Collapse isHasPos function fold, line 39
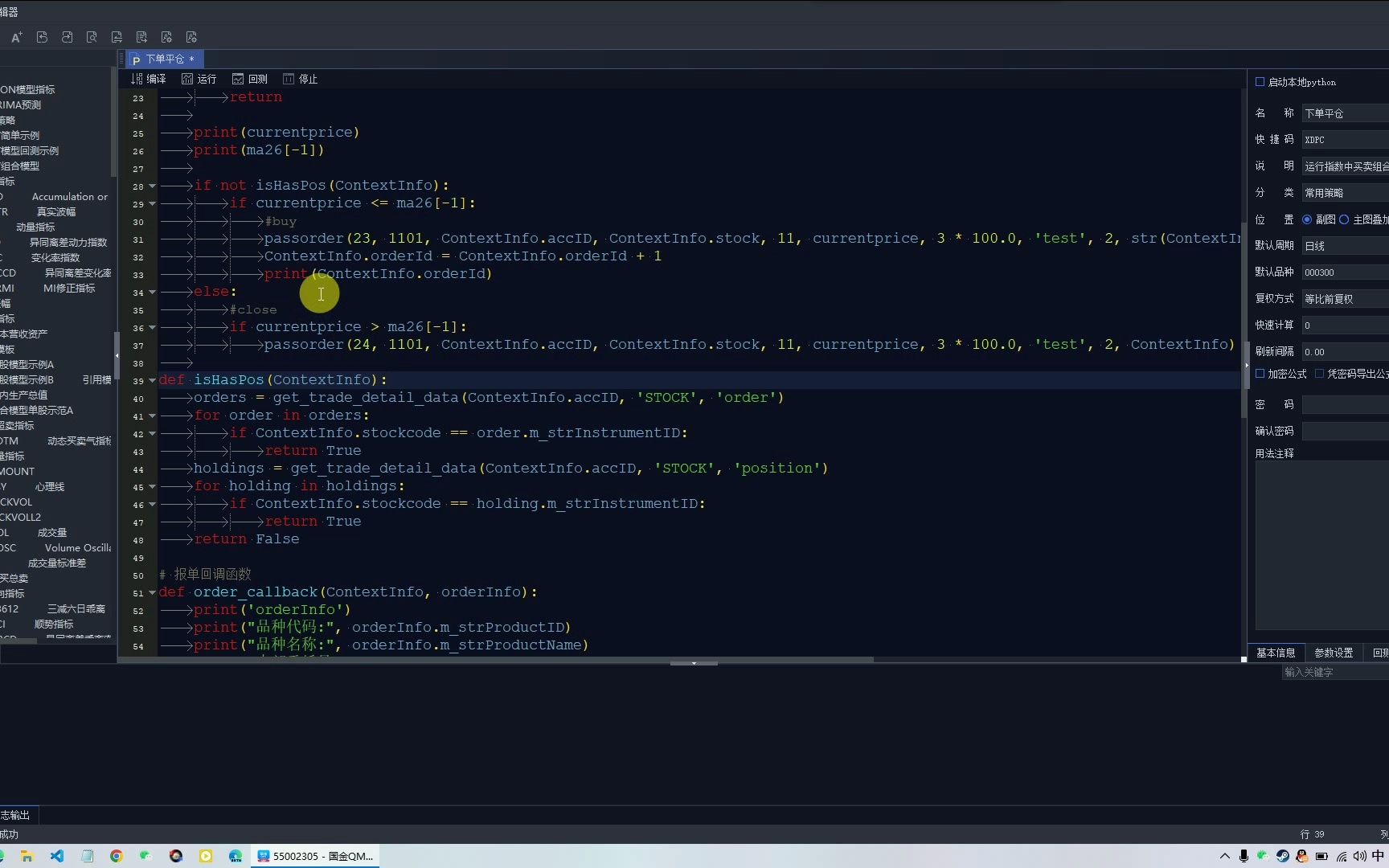The width and height of the screenshot is (1389, 868). click(152, 380)
